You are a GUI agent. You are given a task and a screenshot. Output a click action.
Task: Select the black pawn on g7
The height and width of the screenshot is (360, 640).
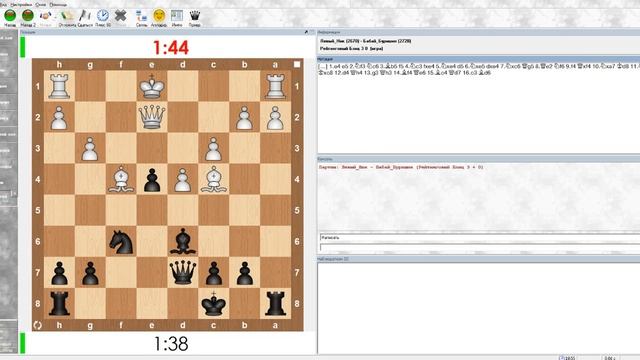click(90, 273)
